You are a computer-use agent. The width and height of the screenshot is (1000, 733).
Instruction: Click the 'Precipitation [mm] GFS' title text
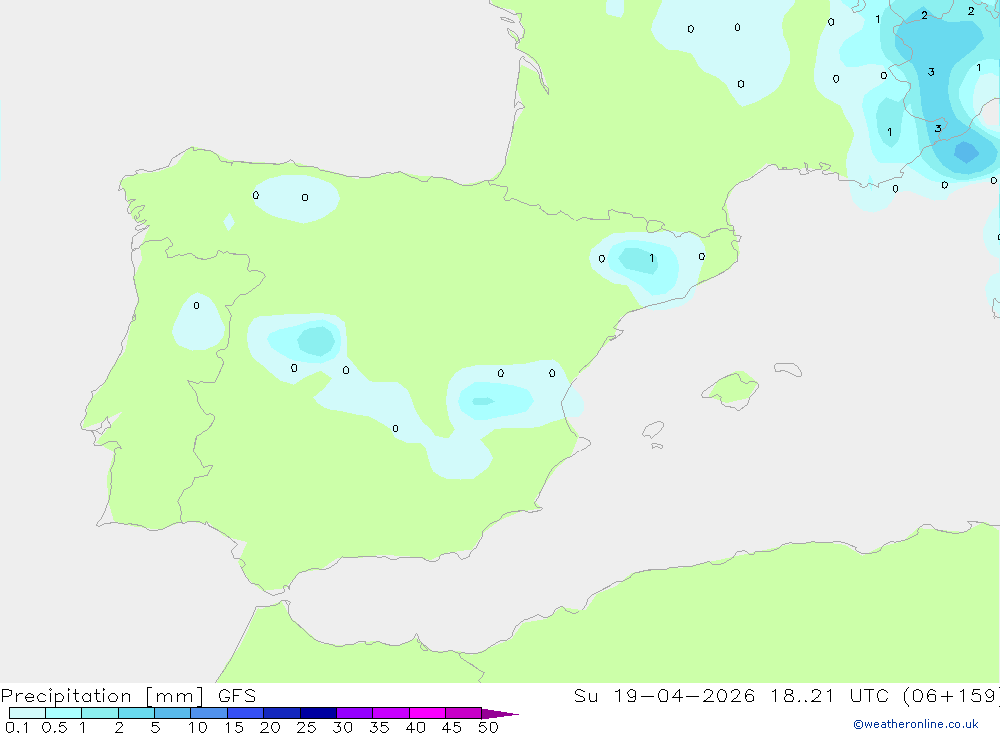pos(128,695)
